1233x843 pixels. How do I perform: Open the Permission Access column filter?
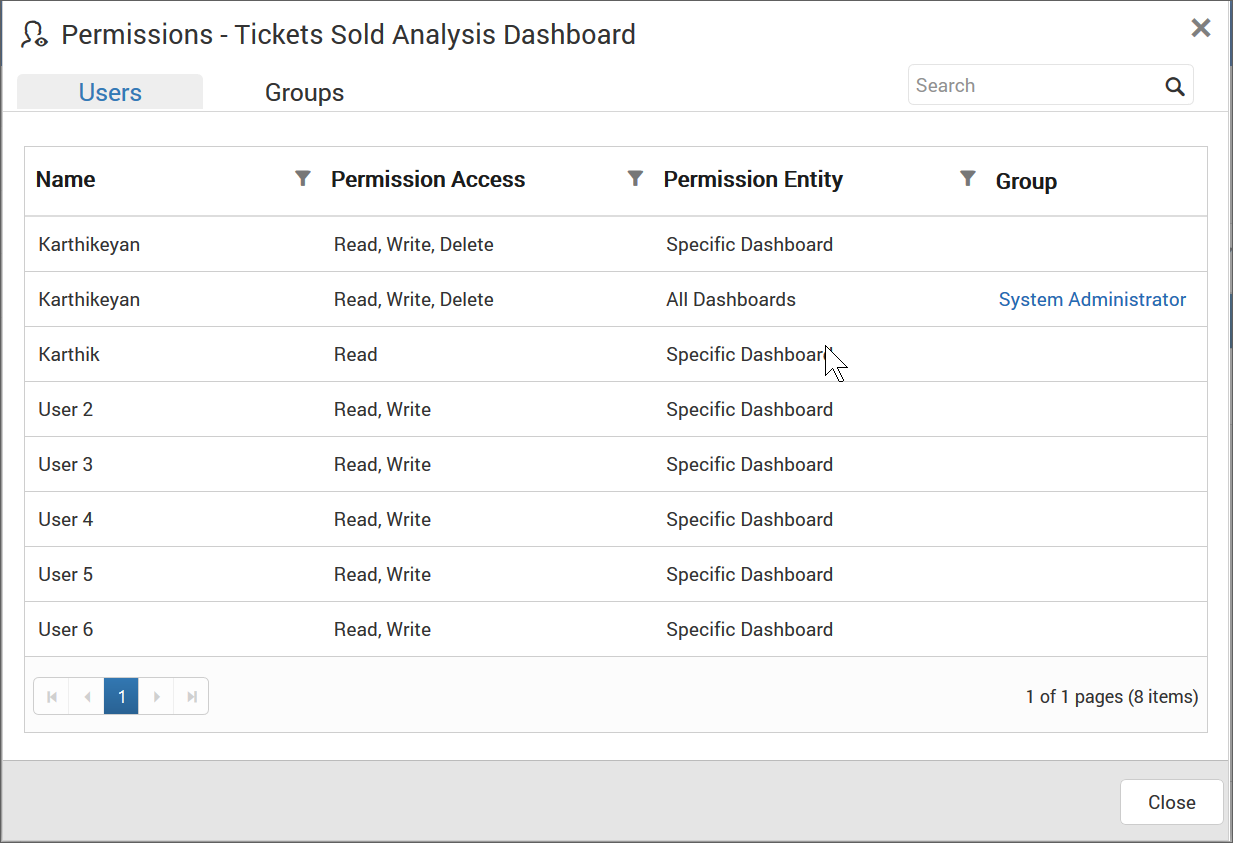pos(635,178)
